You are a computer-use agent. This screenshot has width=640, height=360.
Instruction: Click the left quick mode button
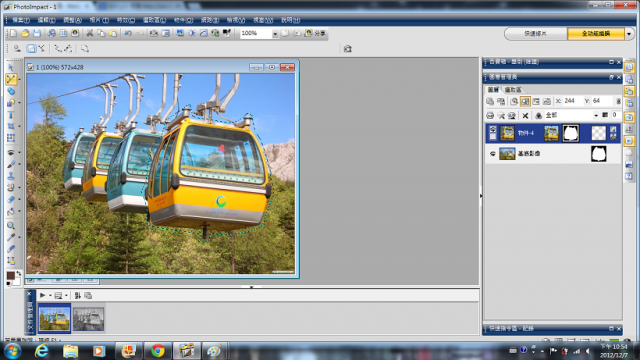tap(536, 34)
